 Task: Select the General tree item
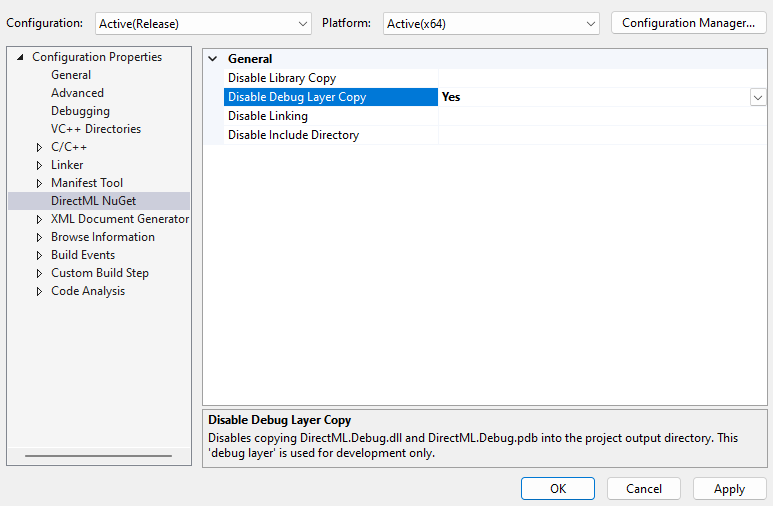coord(71,75)
